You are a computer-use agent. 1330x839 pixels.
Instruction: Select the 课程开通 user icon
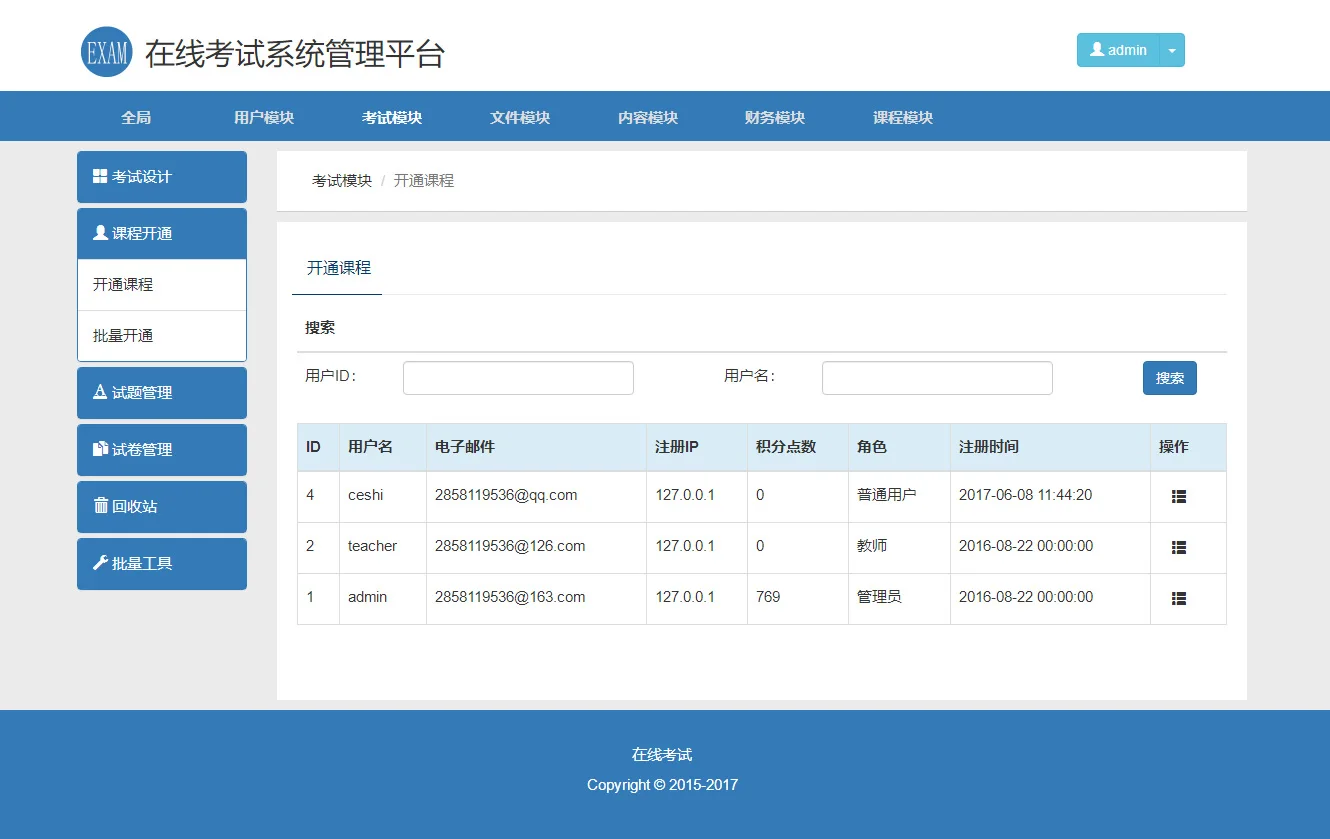[99, 232]
